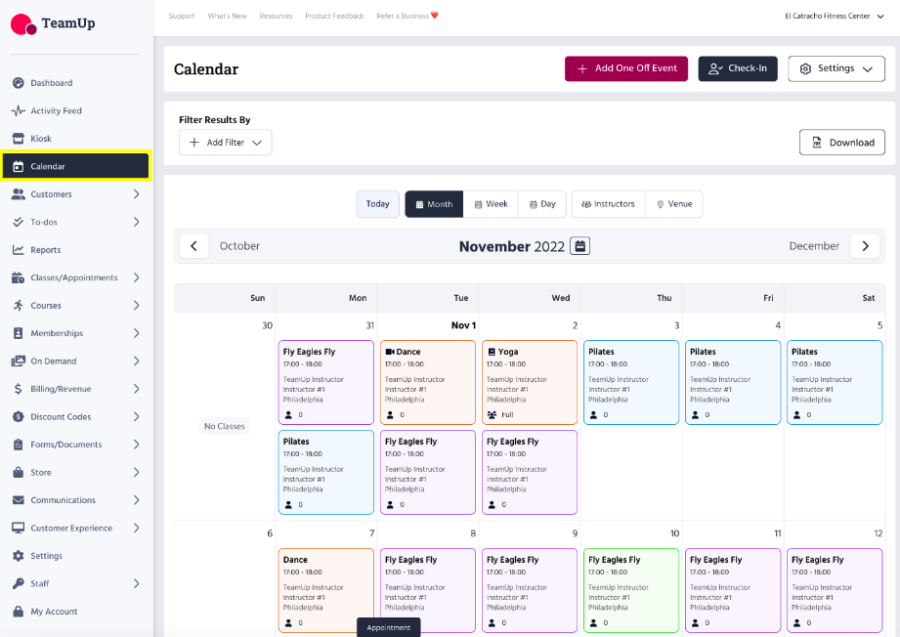900x637 pixels.
Task: Open the Support menu item
Action: [x=181, y=15]
